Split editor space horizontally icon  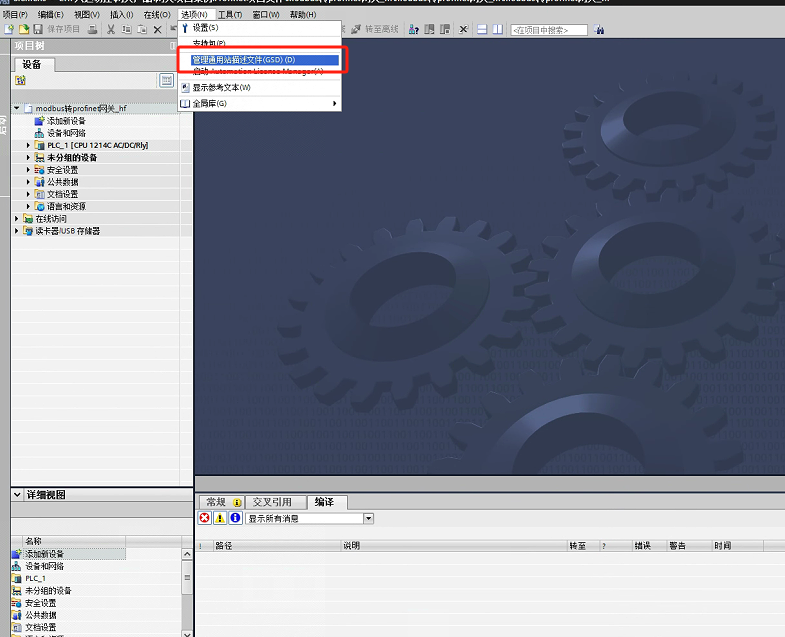[482, 30]
